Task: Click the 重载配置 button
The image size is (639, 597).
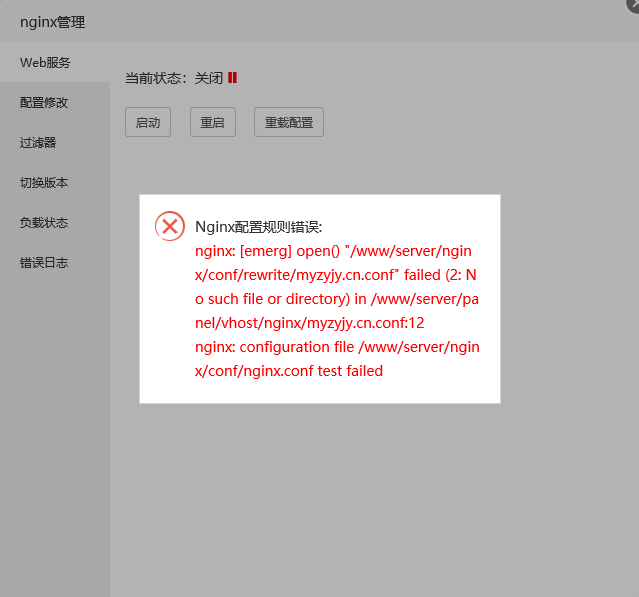Action: pyautogui.click(x=289, y=122)
